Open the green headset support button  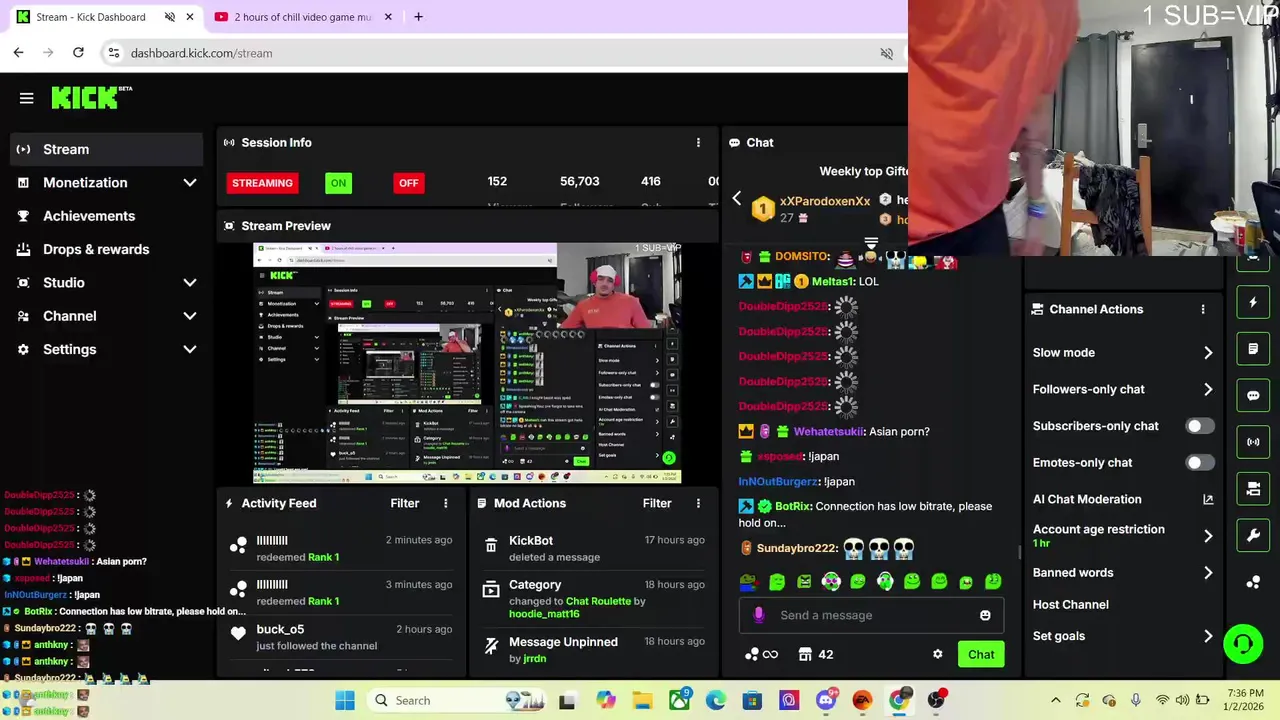[1243, 643]
